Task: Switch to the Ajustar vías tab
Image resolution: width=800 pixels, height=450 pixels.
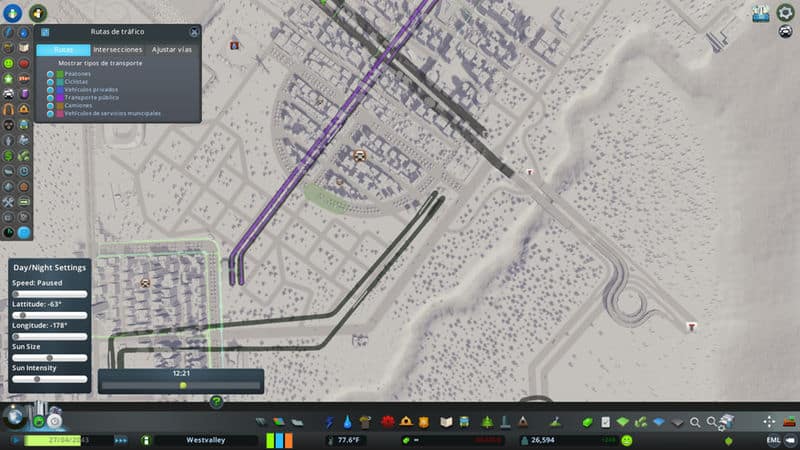Action: point(171,49)
